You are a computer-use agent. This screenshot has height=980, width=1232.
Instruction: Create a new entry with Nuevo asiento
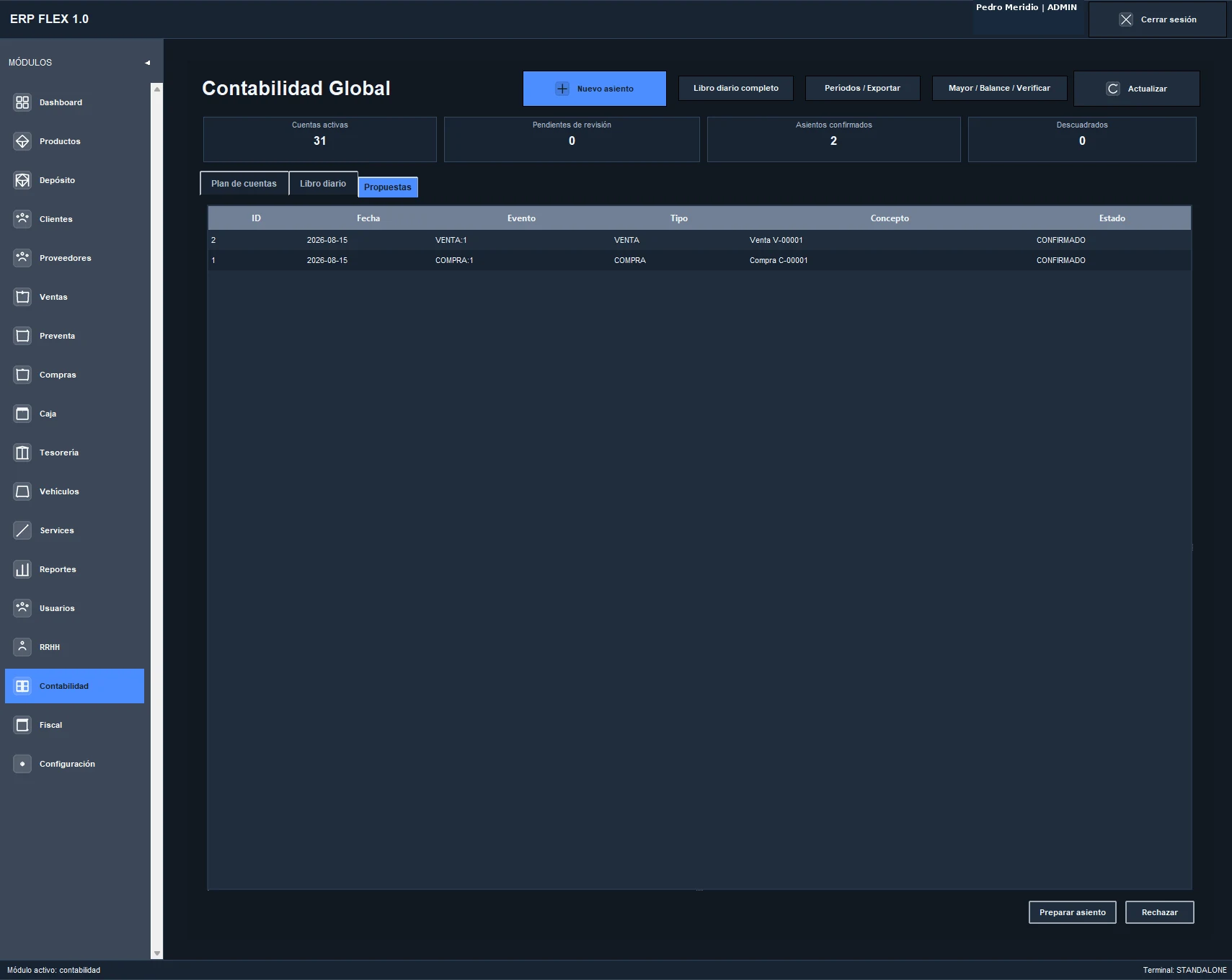tap(595, 89)
